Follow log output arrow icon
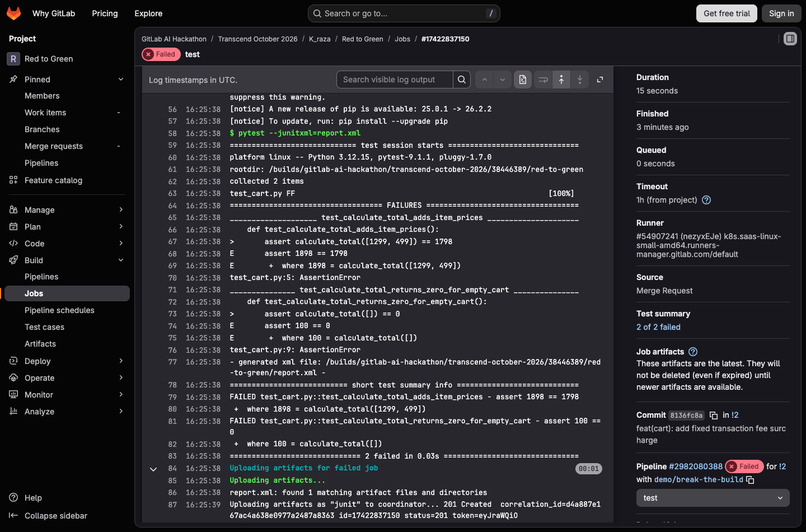806x532 pixels. [x=543, y=80]
